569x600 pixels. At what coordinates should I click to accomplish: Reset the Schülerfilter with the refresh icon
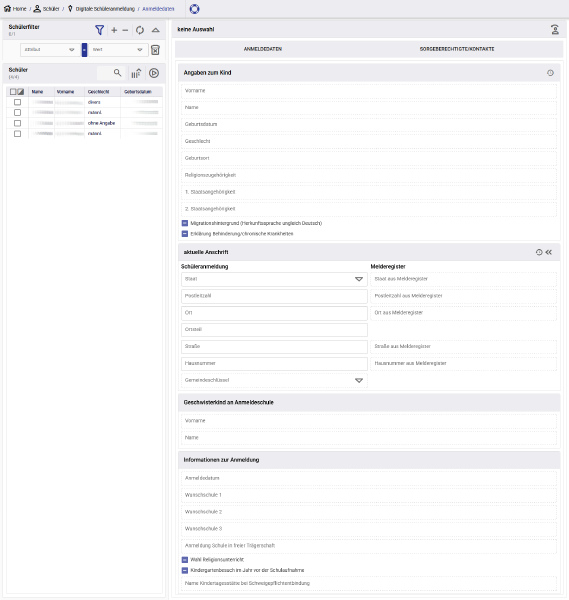140,30
